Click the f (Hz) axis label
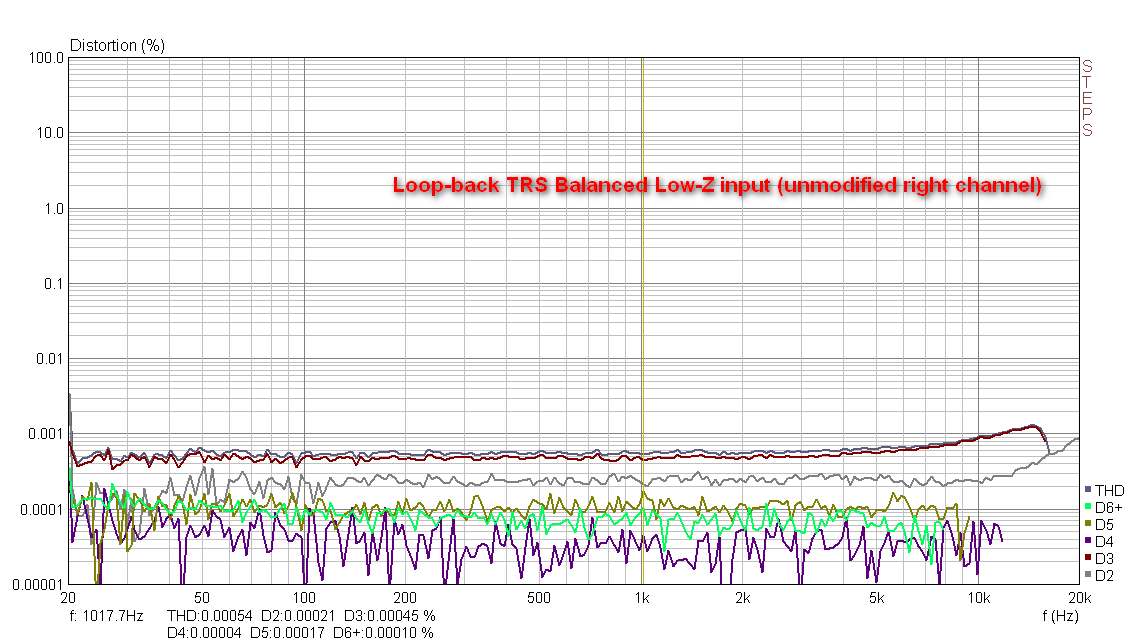 point(1060,616)
